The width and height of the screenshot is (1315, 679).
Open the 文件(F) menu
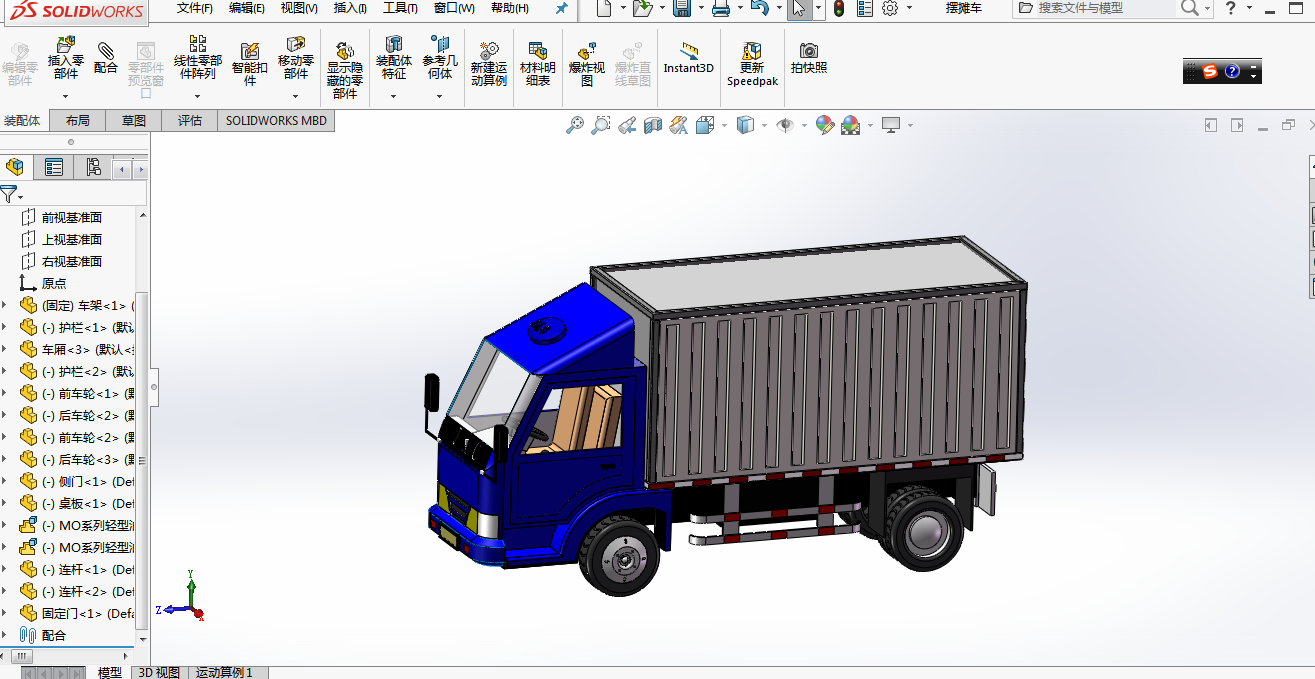click(x=195, y=8)
